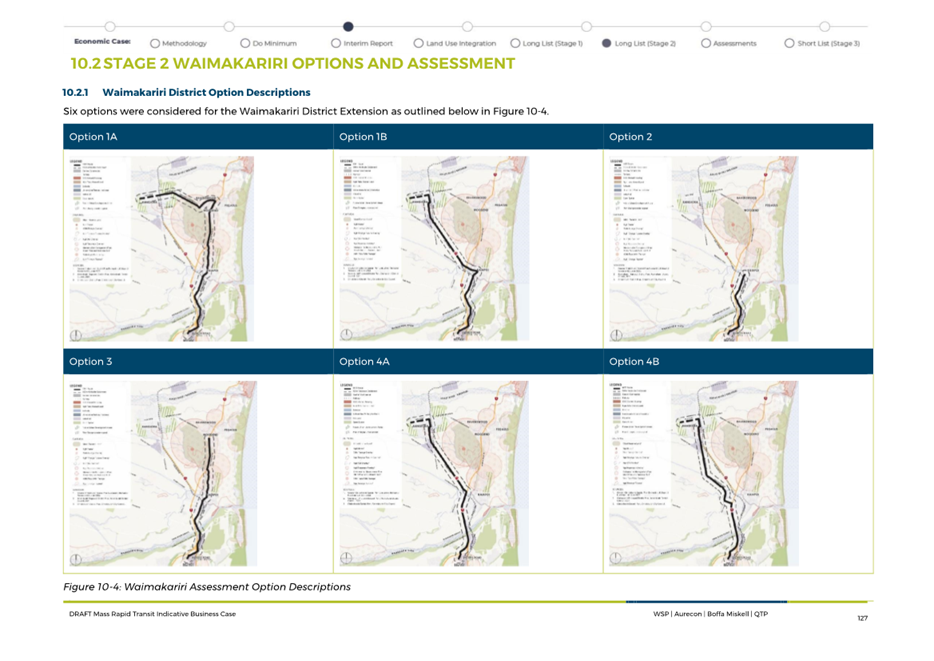Click north compass icon on Option 1B map
Image resolution: width=934 pixels, height=661 pixels.
[346, 335]
